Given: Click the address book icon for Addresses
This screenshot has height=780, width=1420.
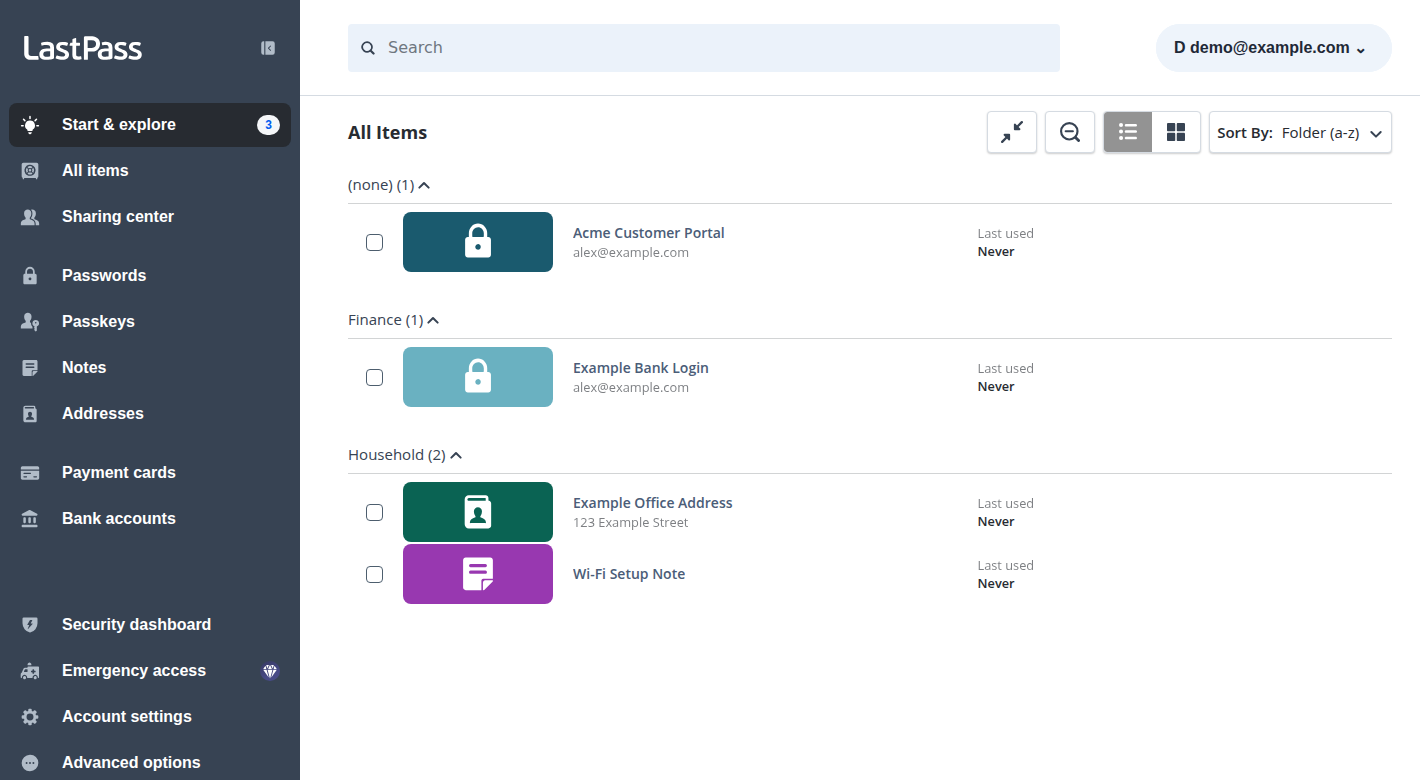Looking at the screenshot, I should tap(30, 414).
